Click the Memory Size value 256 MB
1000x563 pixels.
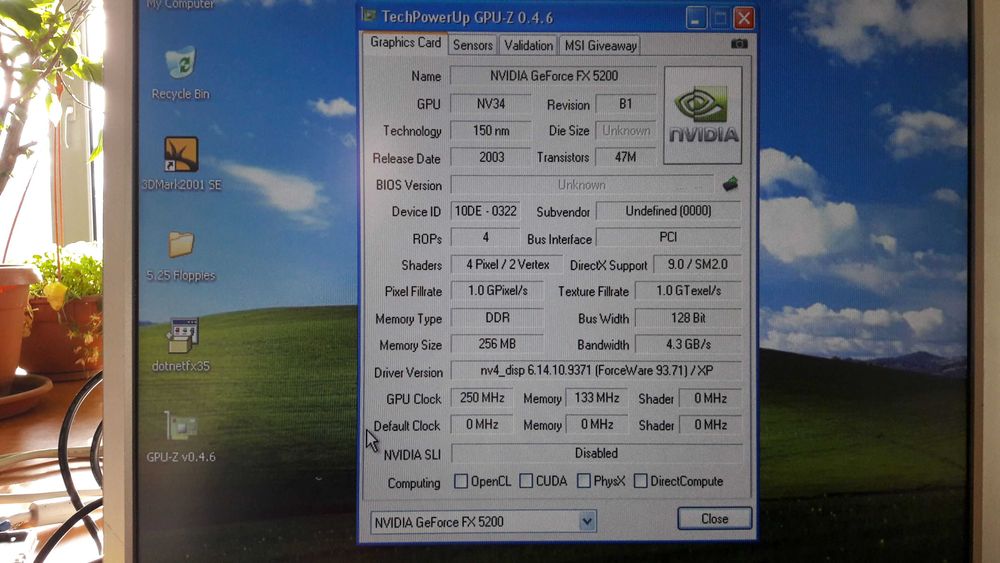pos(497,344)
